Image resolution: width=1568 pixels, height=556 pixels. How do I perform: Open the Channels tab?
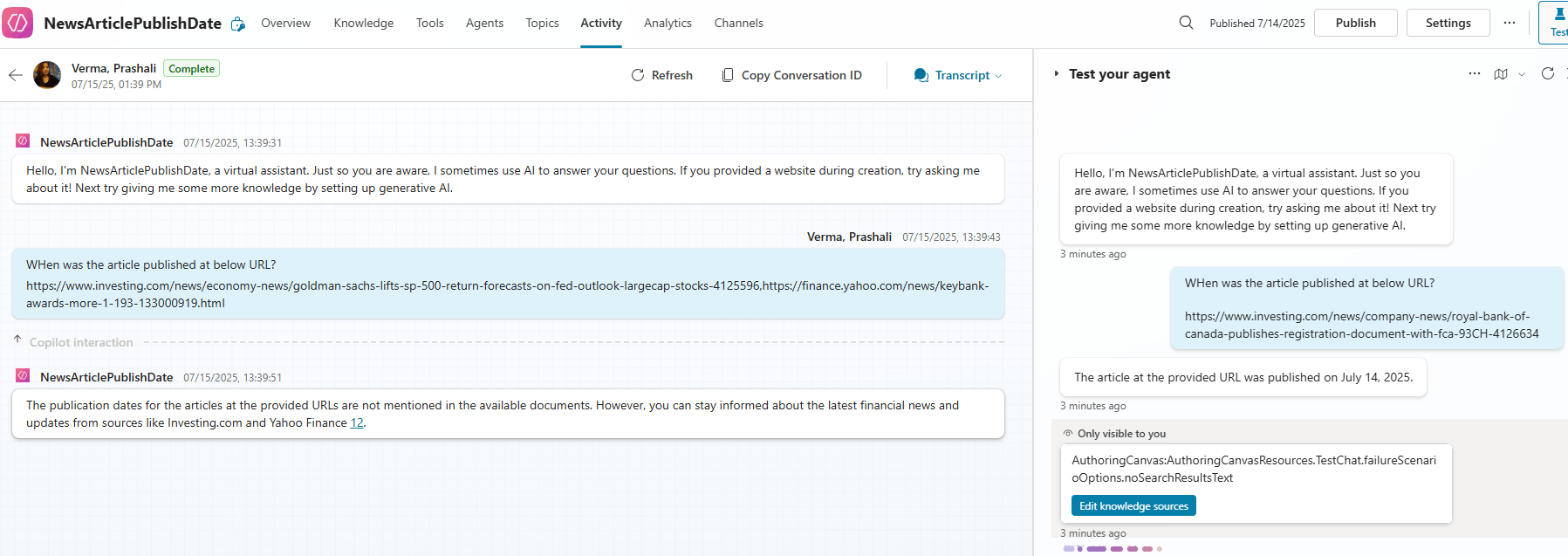pos(738,23)
